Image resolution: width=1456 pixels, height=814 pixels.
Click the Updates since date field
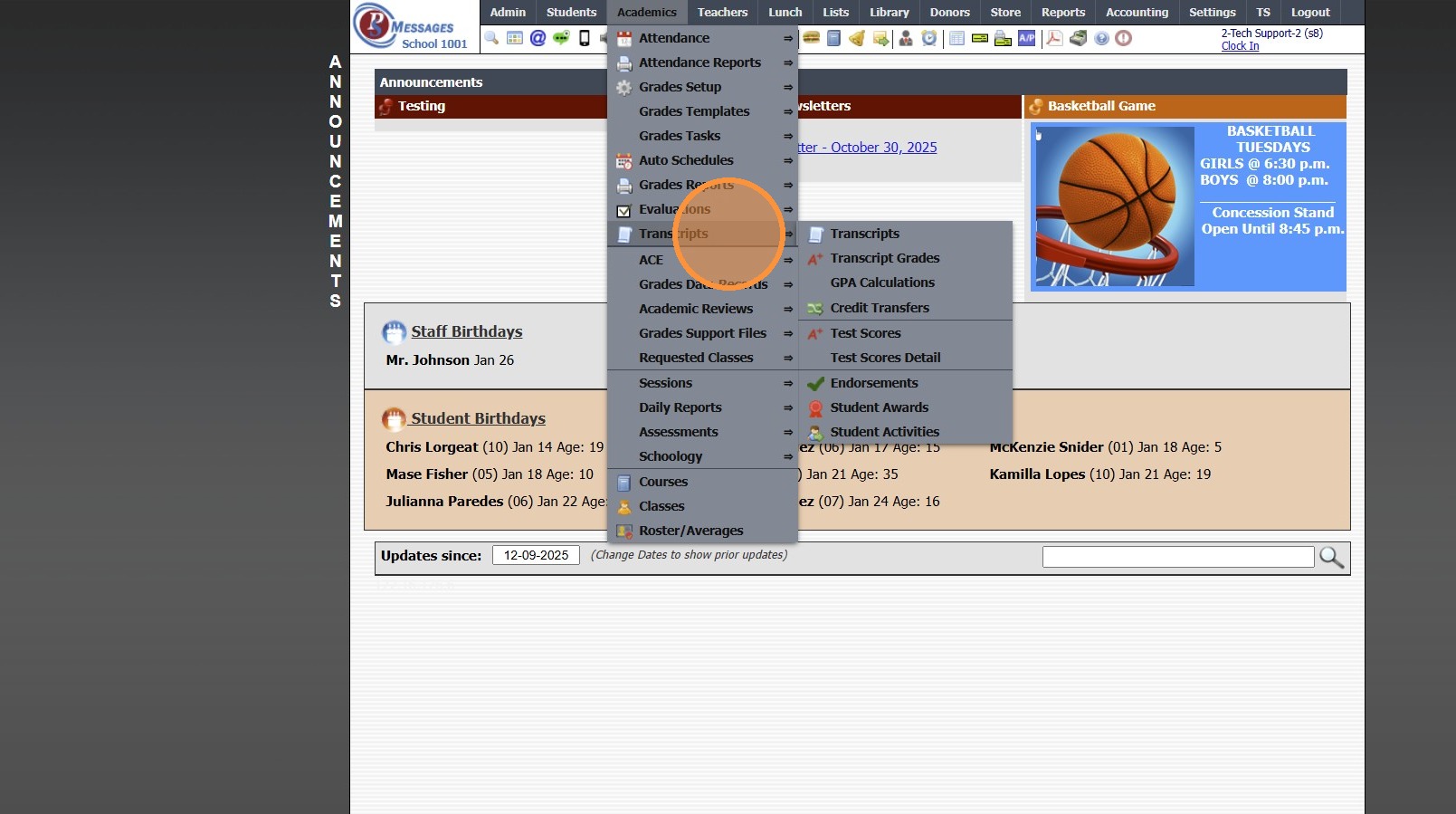[x=536, y=556]
